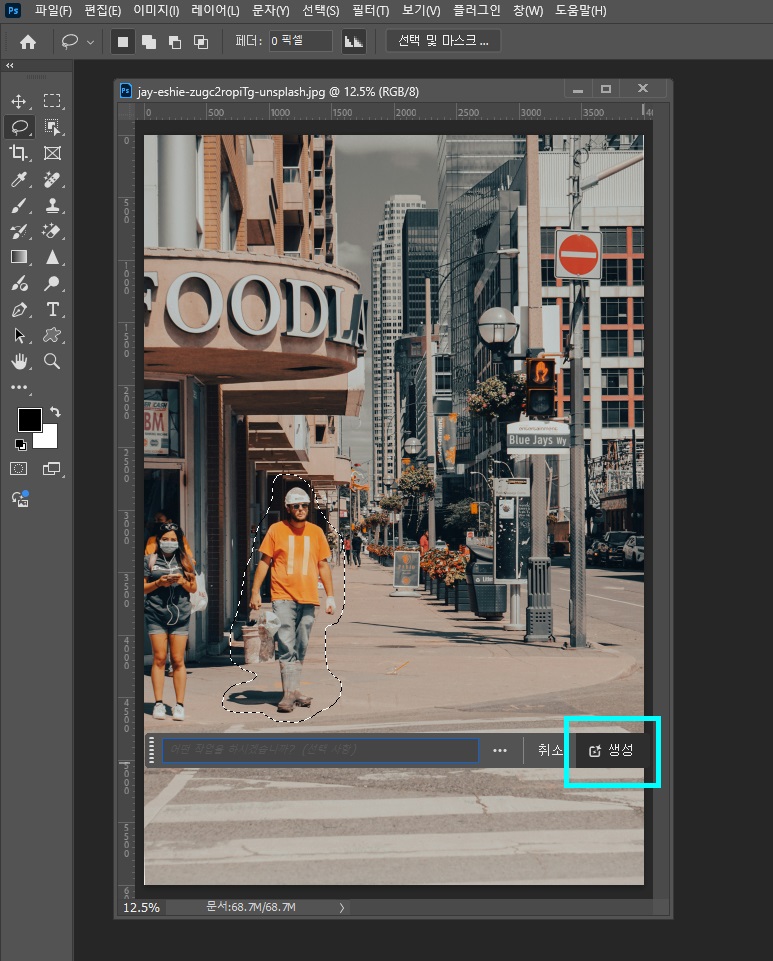Select the Spot Healing Brush tool
The width and height of the screenshot is (773, 961).
[52, 179]
